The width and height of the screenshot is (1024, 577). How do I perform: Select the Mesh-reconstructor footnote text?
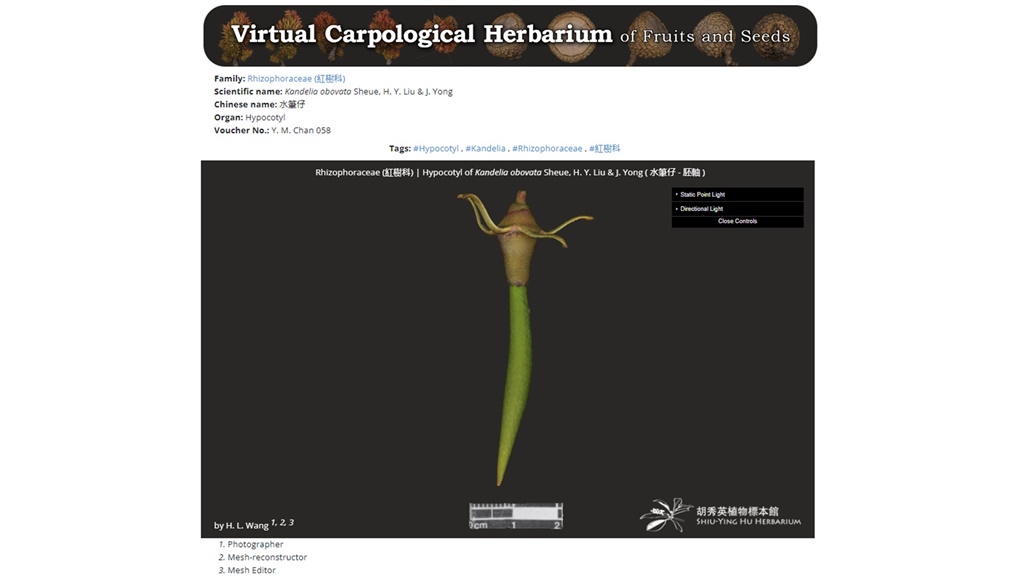[x=267, y=557]
